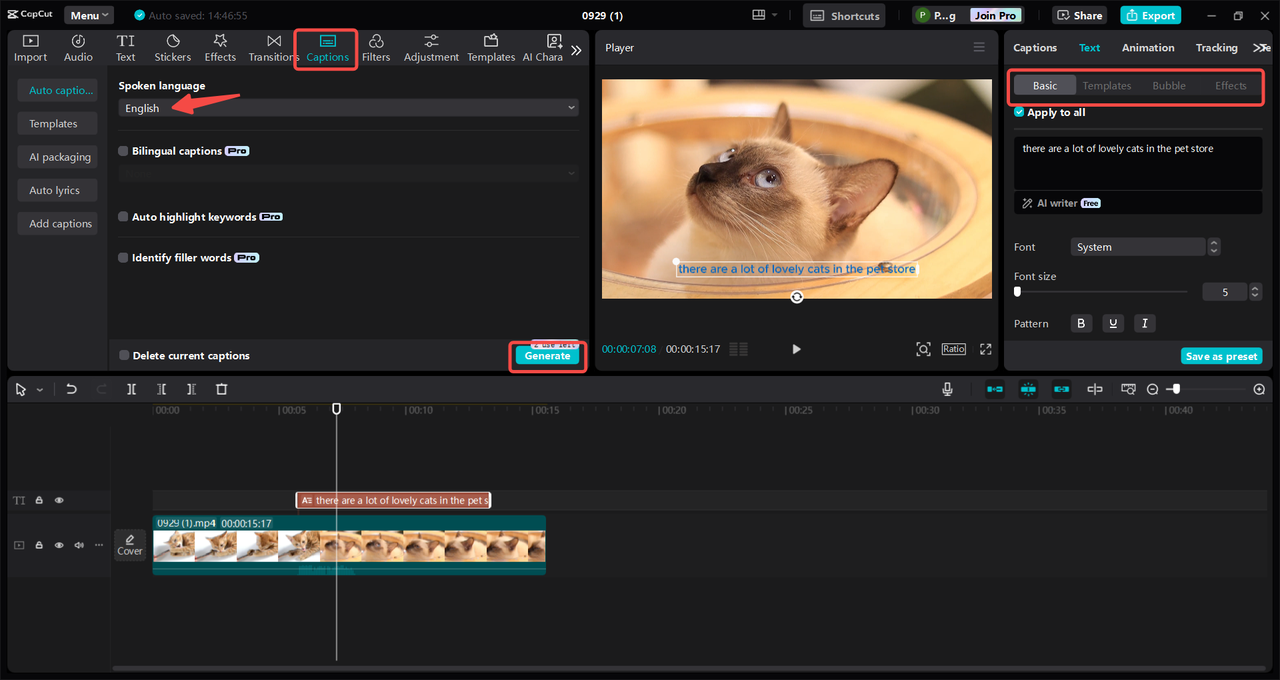1280x680 pixels.
Task: Open the selection tool mode dropdown arrow
Action: (40, 390)
